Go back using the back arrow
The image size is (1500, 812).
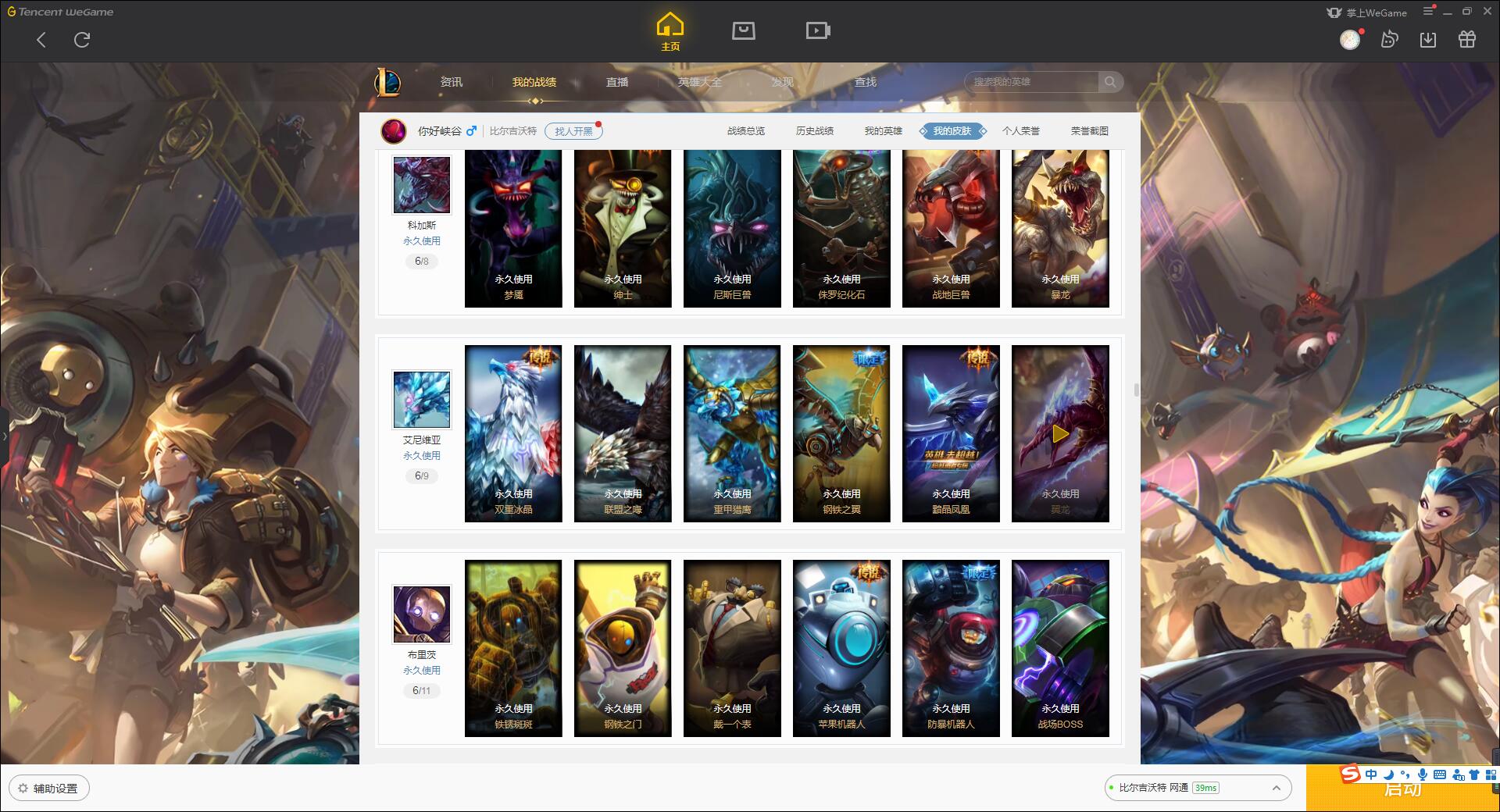(41, 40)
